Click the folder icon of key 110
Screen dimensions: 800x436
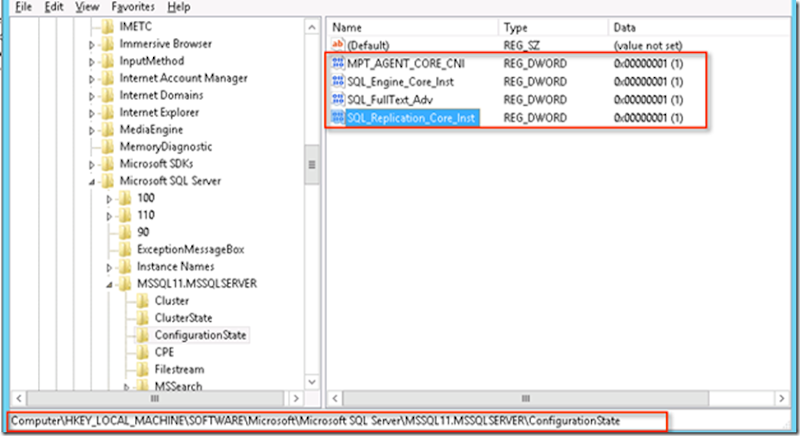125,215
